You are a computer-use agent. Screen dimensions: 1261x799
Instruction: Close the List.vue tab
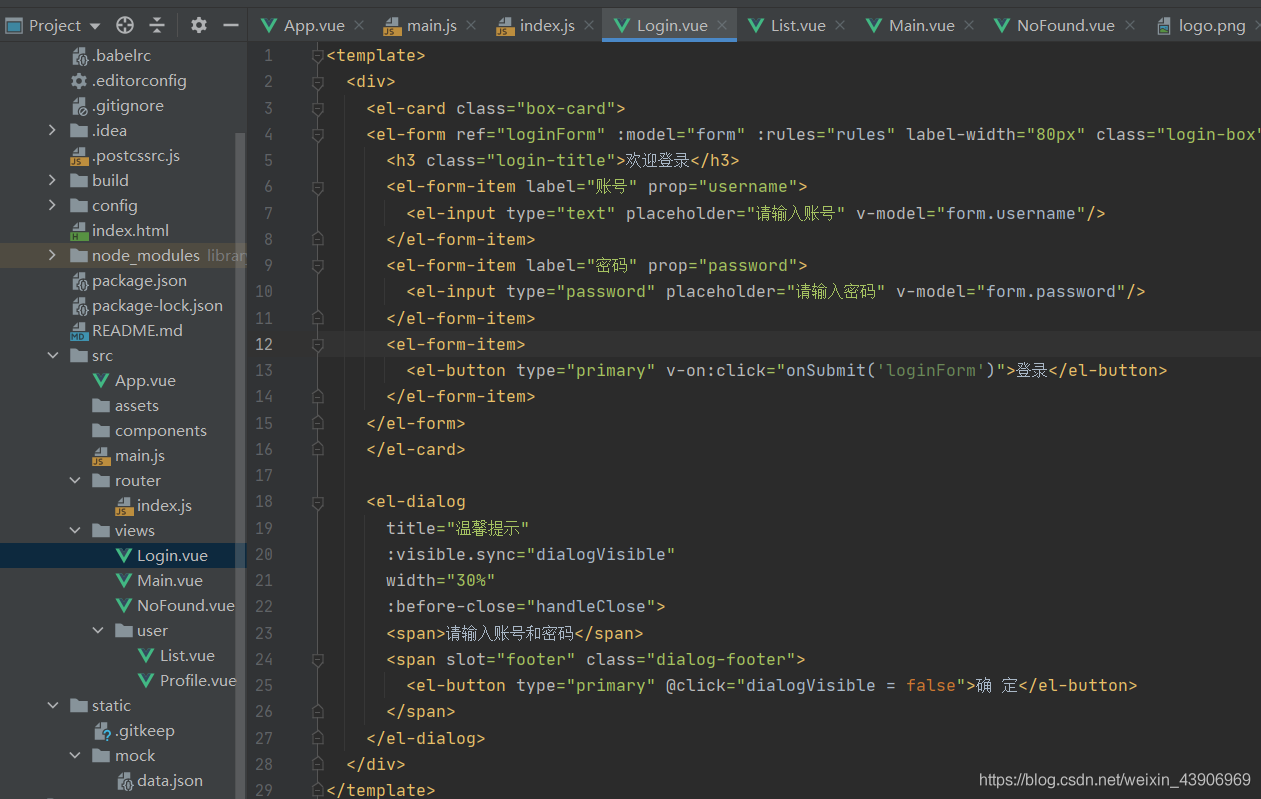(x=840, y=26)
